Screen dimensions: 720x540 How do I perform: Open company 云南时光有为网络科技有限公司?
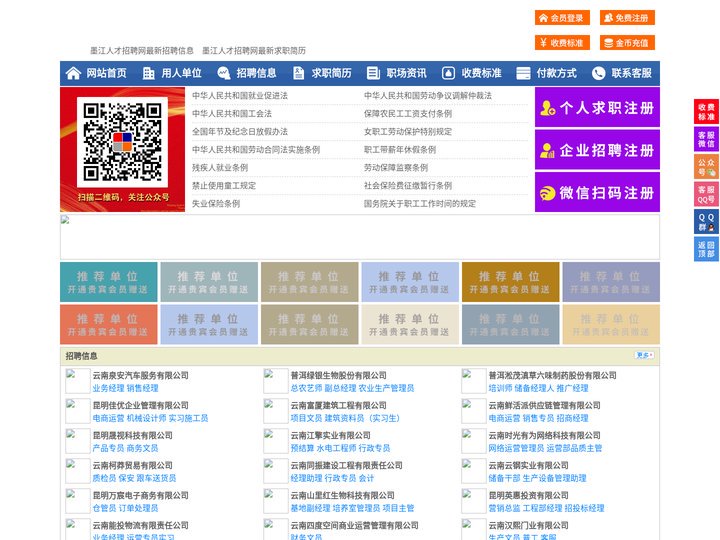[x=545, y=435]
